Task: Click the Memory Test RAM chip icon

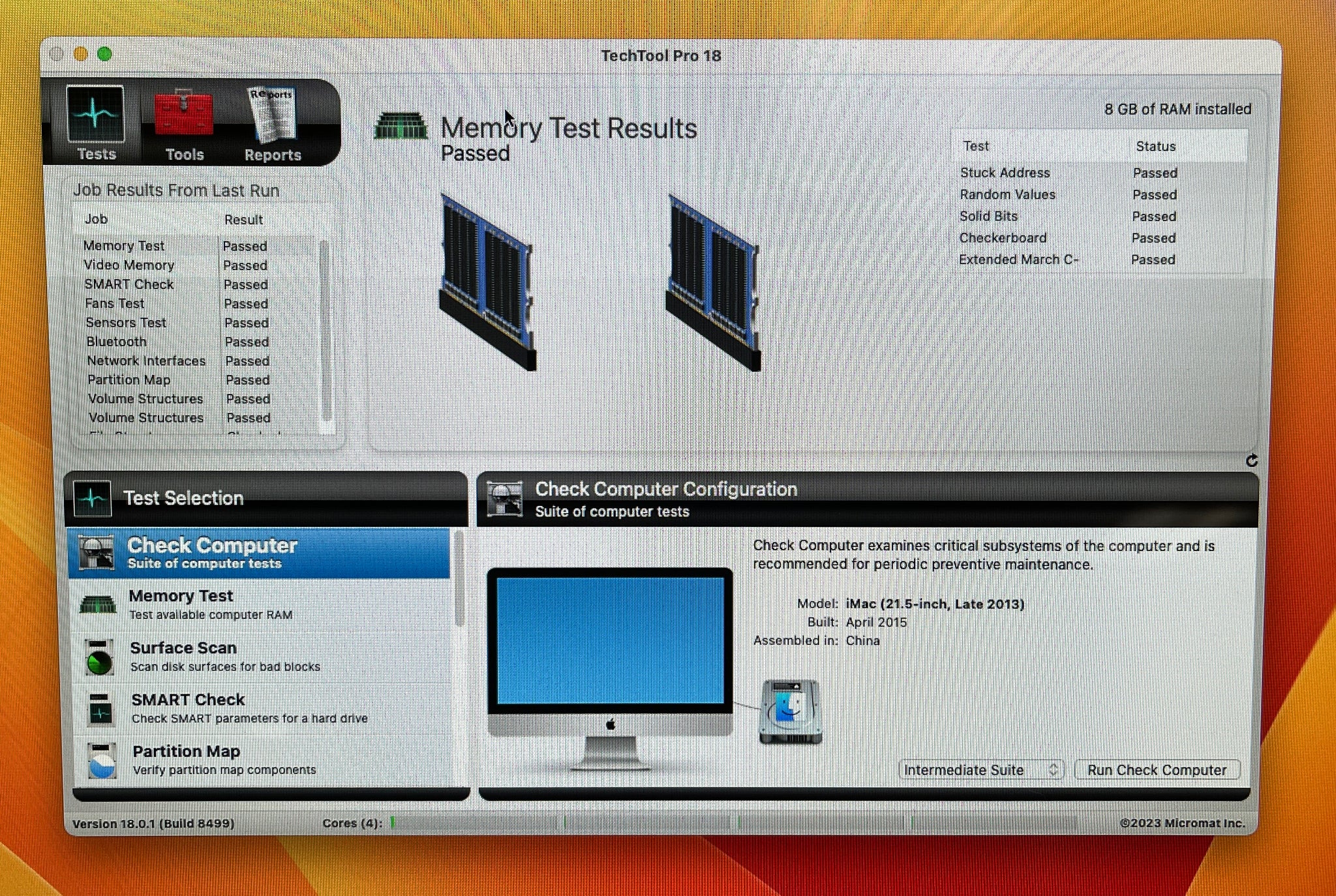Action: pyautogui.click(x=98, y=605)
